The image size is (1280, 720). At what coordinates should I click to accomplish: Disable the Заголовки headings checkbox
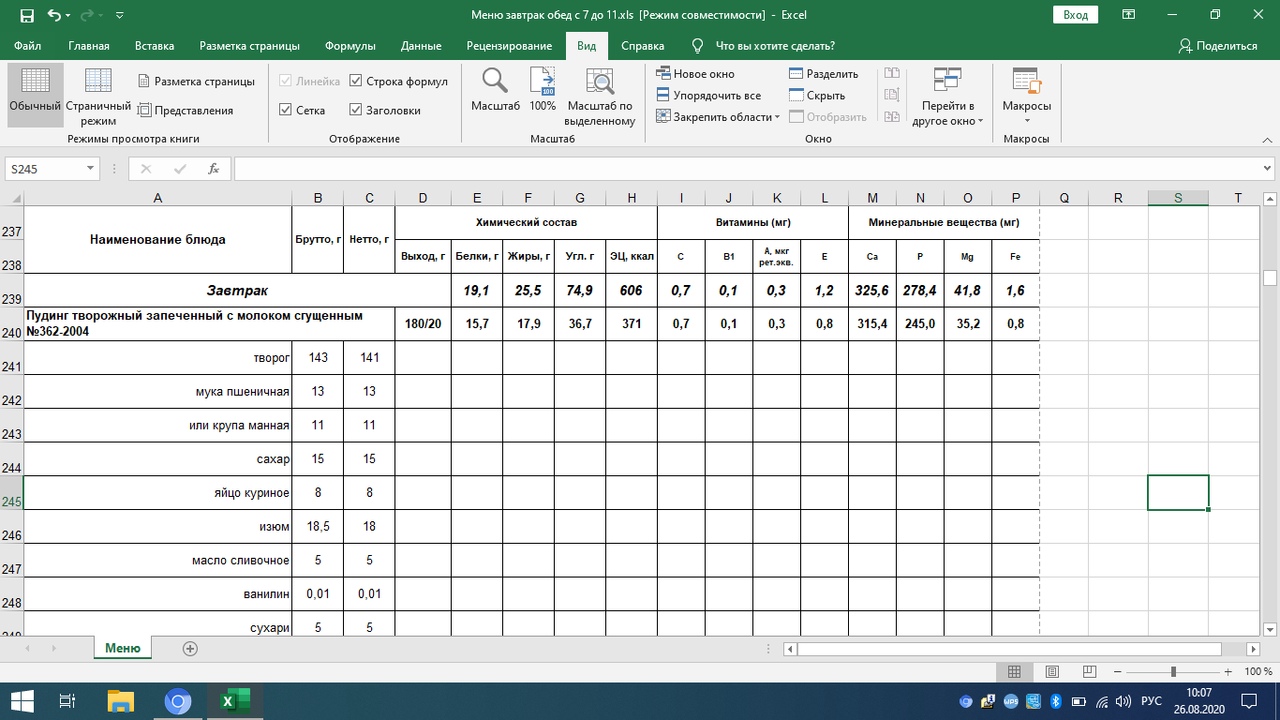click(356, 110)
